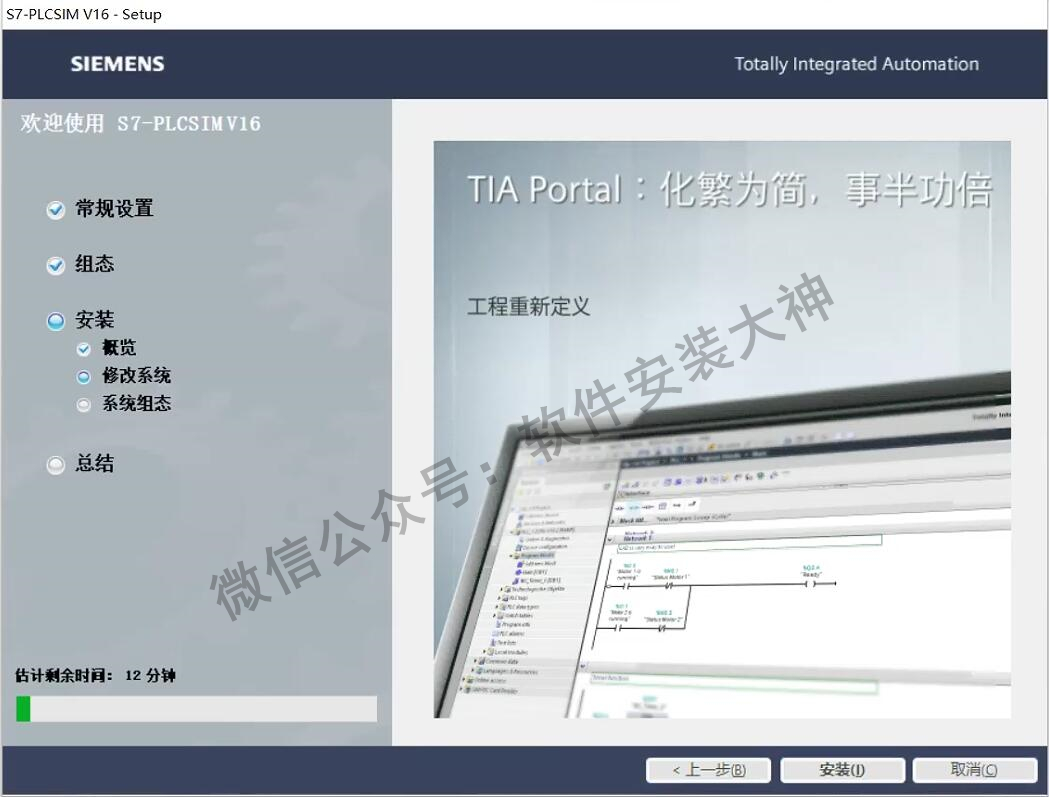The height and width of the screenshot is (797, 1049).
Task: Select the 组态 step check icon
Action: (x=56, y=266)
